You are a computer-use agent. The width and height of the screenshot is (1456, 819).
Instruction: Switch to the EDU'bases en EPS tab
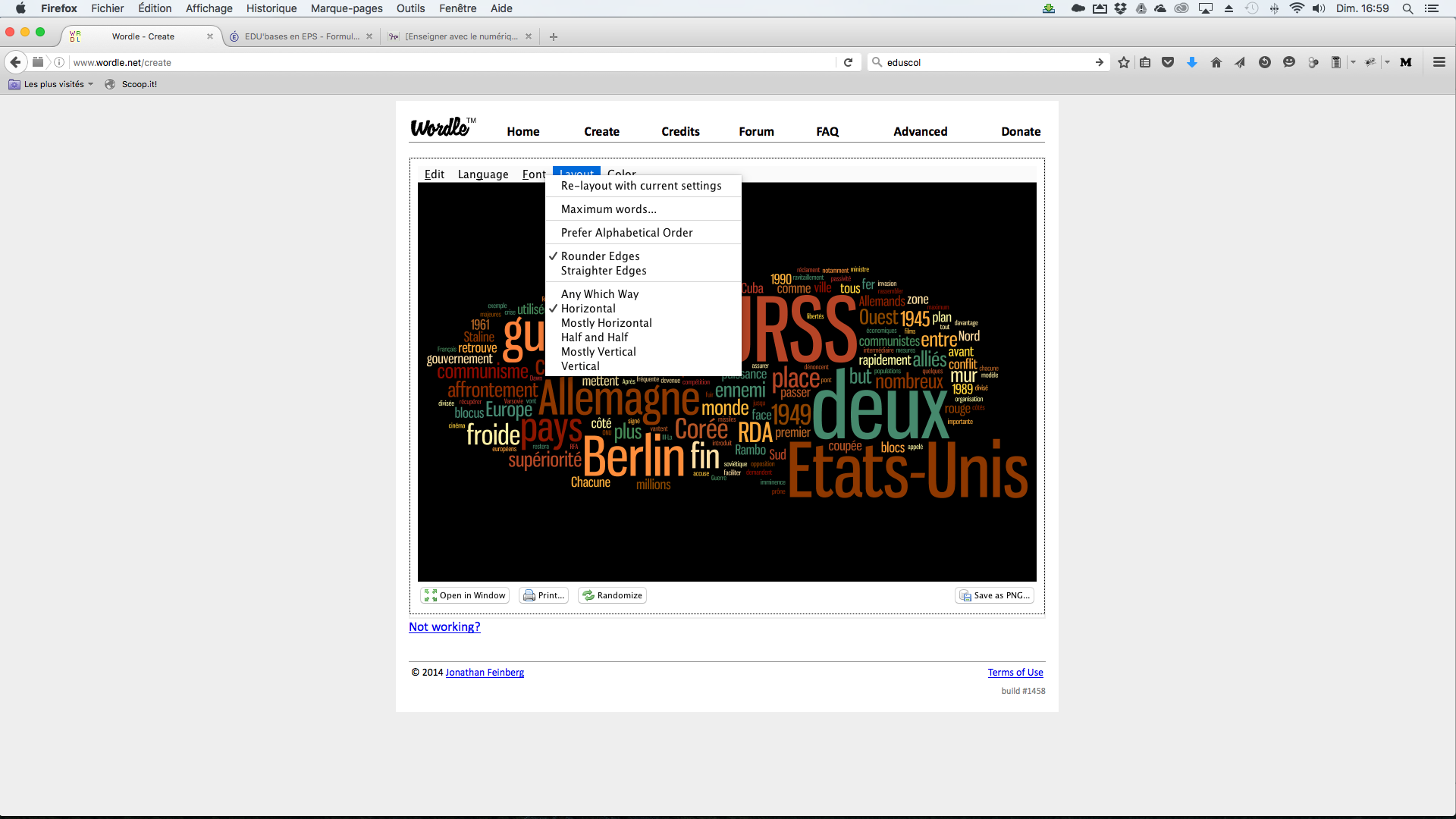coord(301,36)
